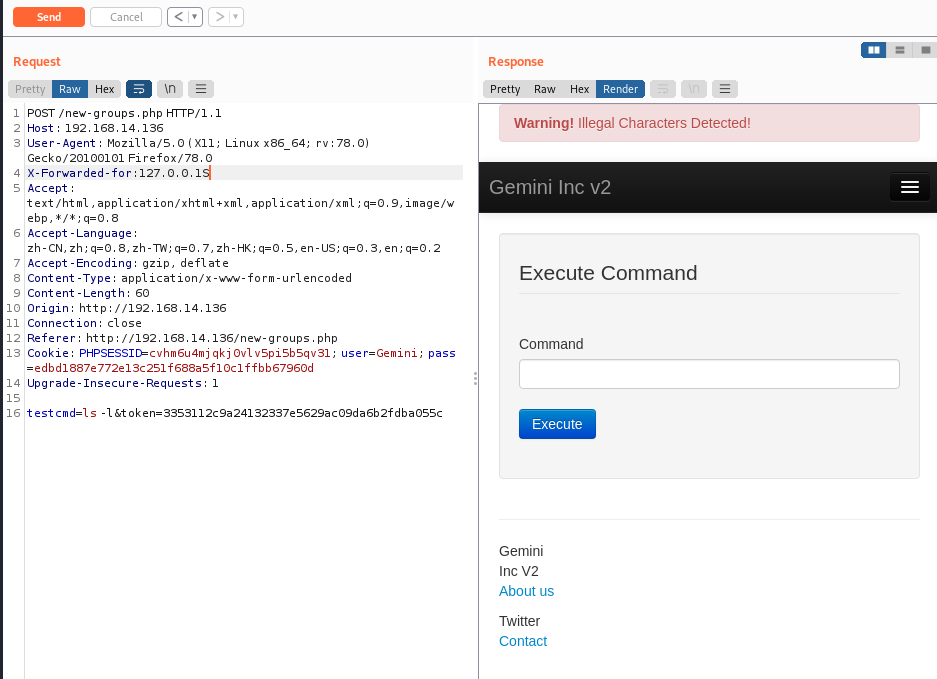Open the Response panel options menu icon
The height and width of the screenshot is (679, 937).
[725, 89]
